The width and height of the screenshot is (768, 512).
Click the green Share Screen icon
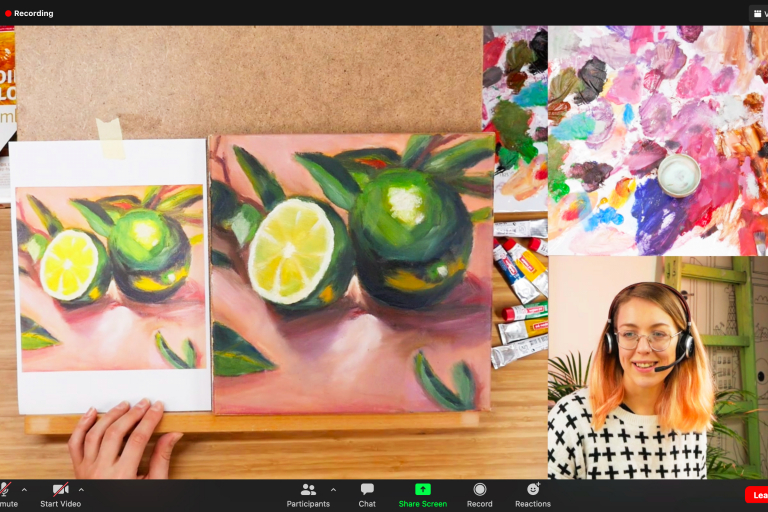(422, 489)
